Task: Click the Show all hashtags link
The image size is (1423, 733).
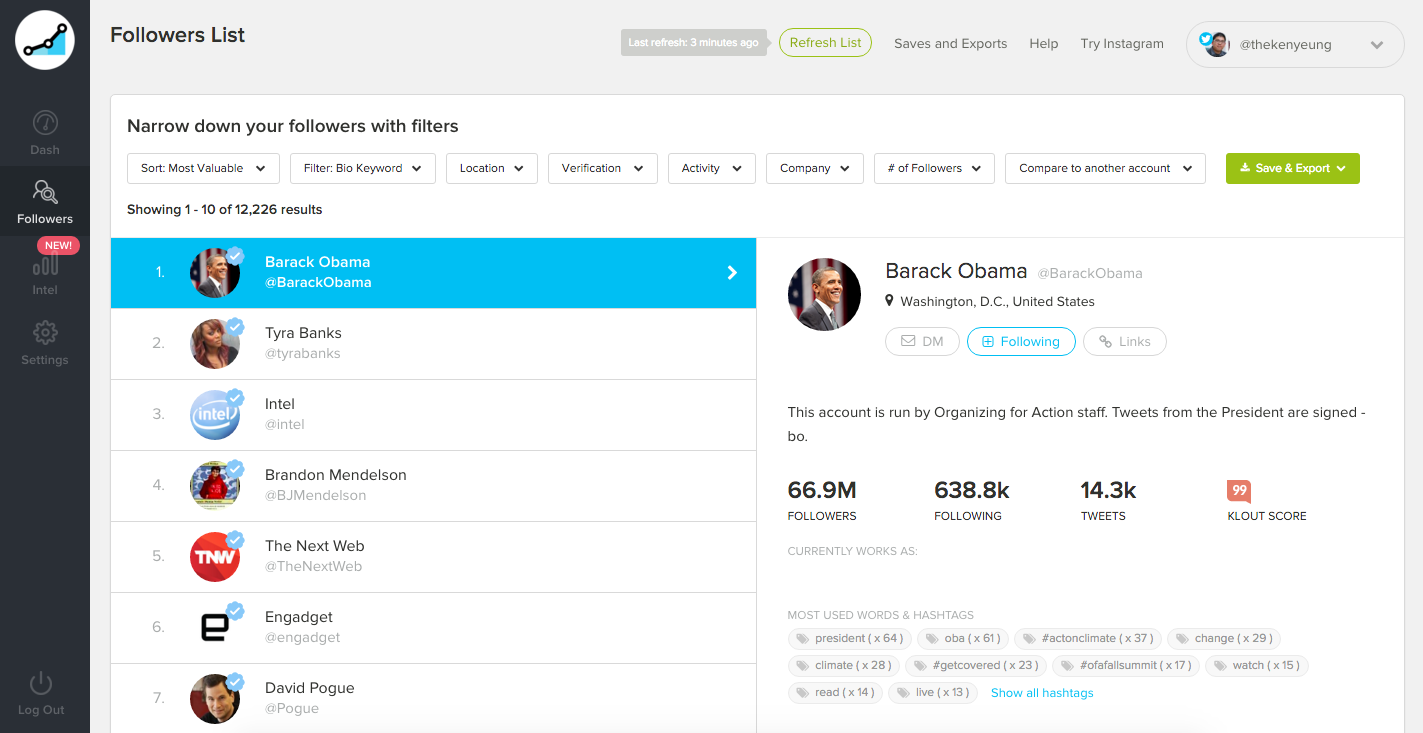Action: [1042, 693]
